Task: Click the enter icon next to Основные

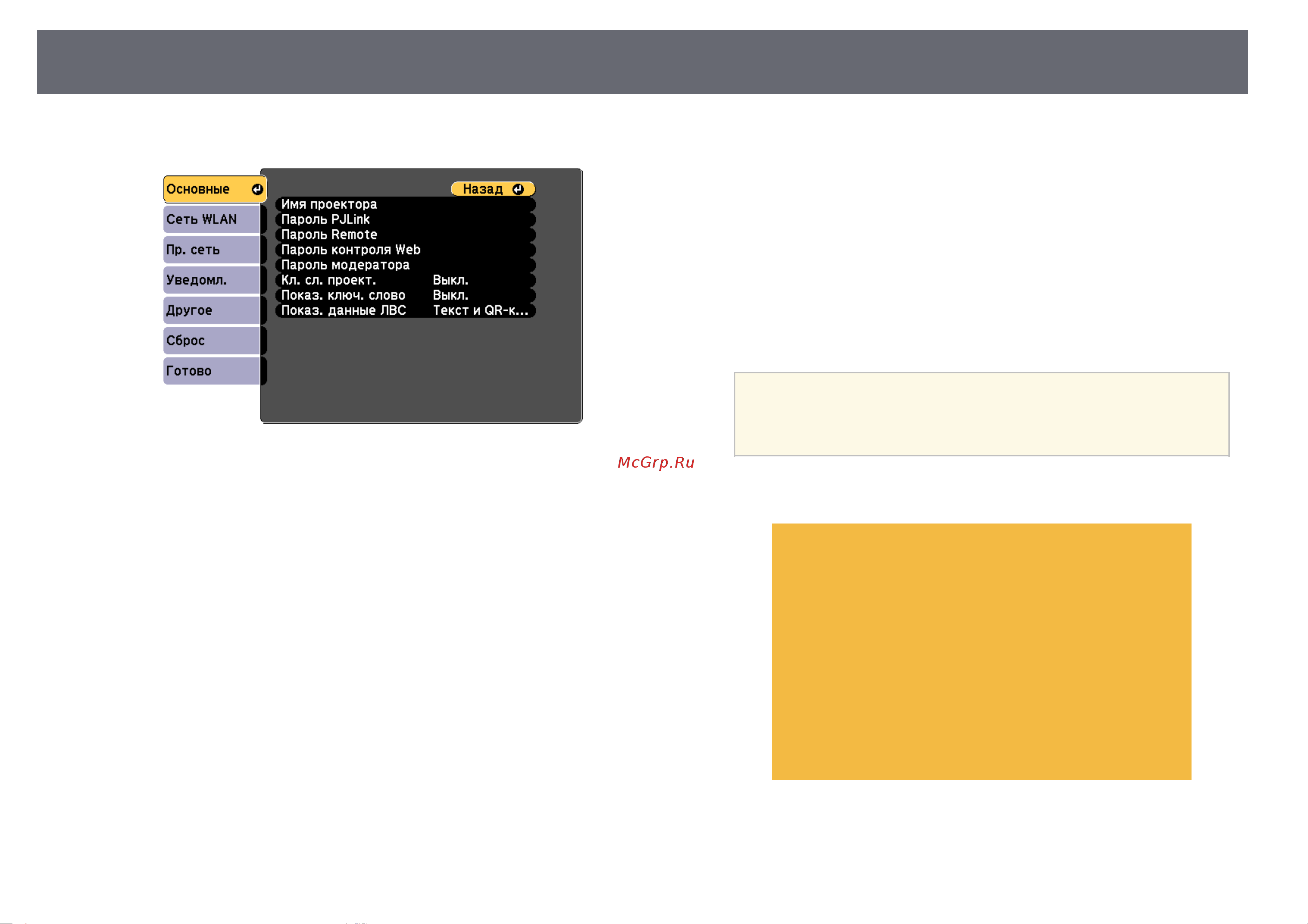Action: (257, 189)
